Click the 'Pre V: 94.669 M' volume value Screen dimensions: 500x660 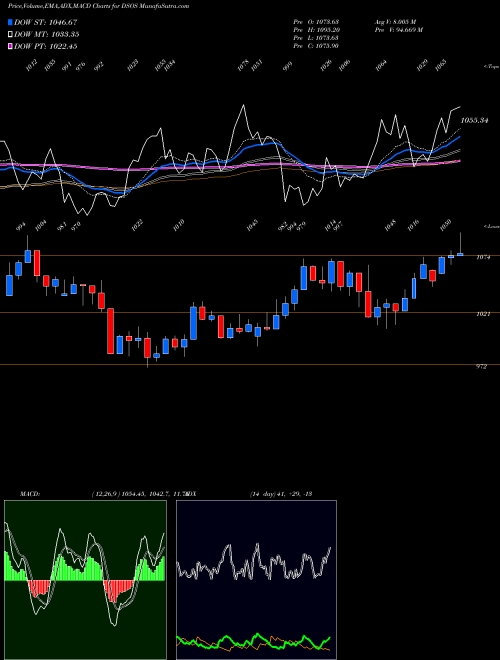398,30
